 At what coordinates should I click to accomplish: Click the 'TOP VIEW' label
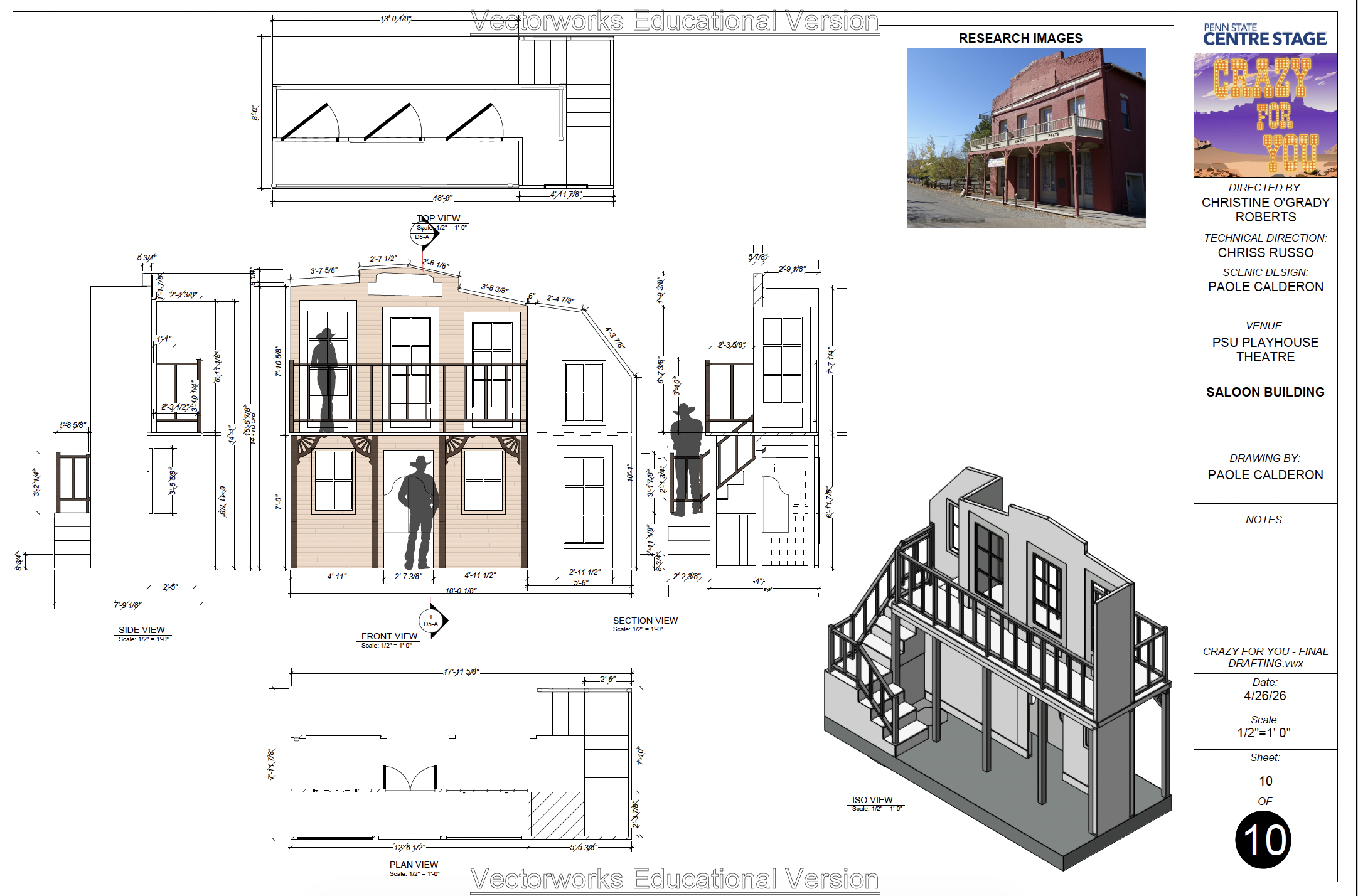(439, 218)
